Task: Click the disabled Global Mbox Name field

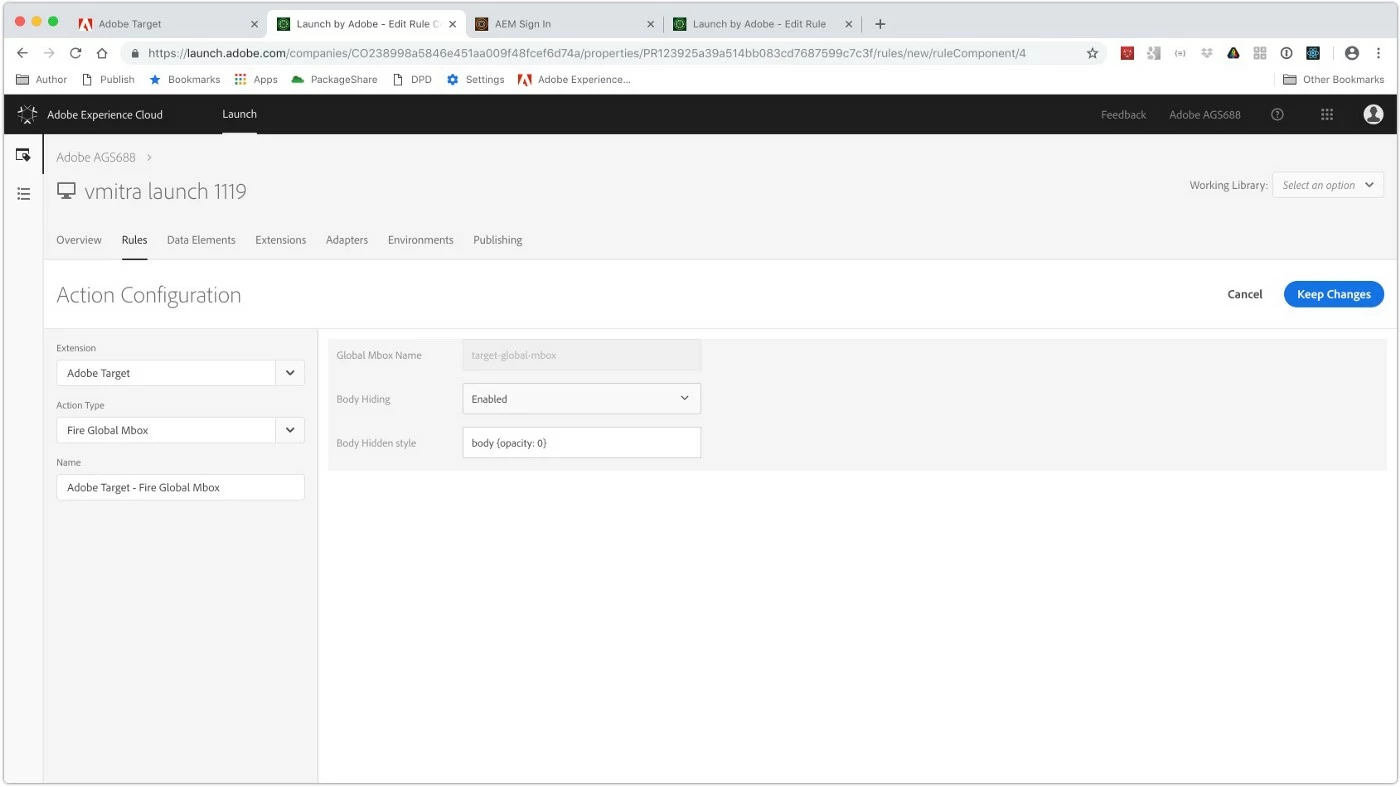Action: [581, 355]
